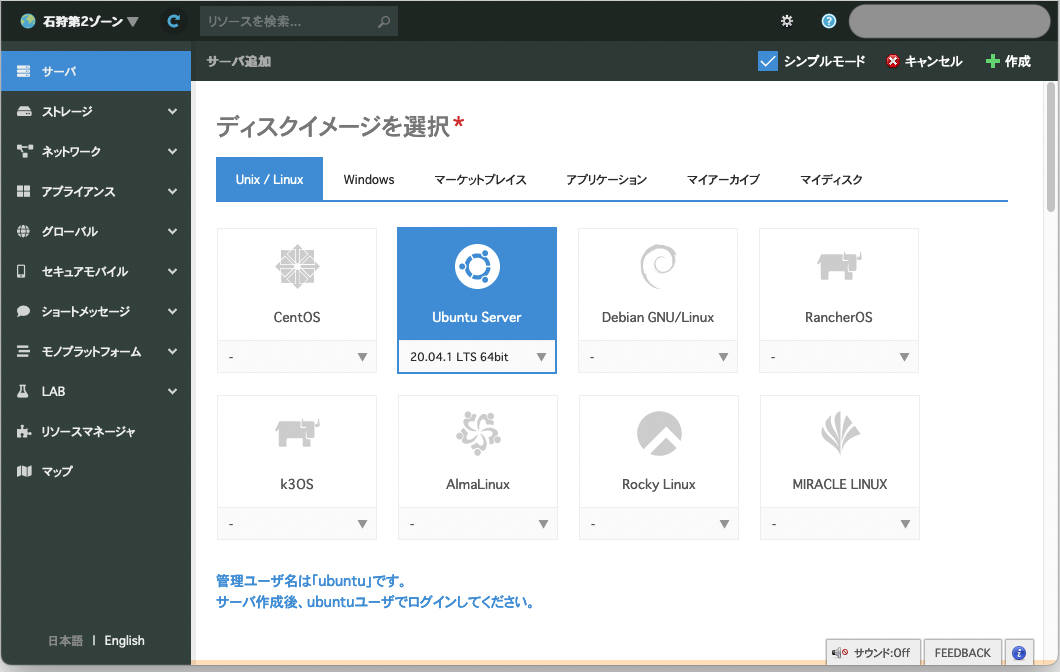This screenshot has width=1060, height=672.
Task: Open the MIRACLE LINUX version dropdown
Action: click(x=840, y=523)
